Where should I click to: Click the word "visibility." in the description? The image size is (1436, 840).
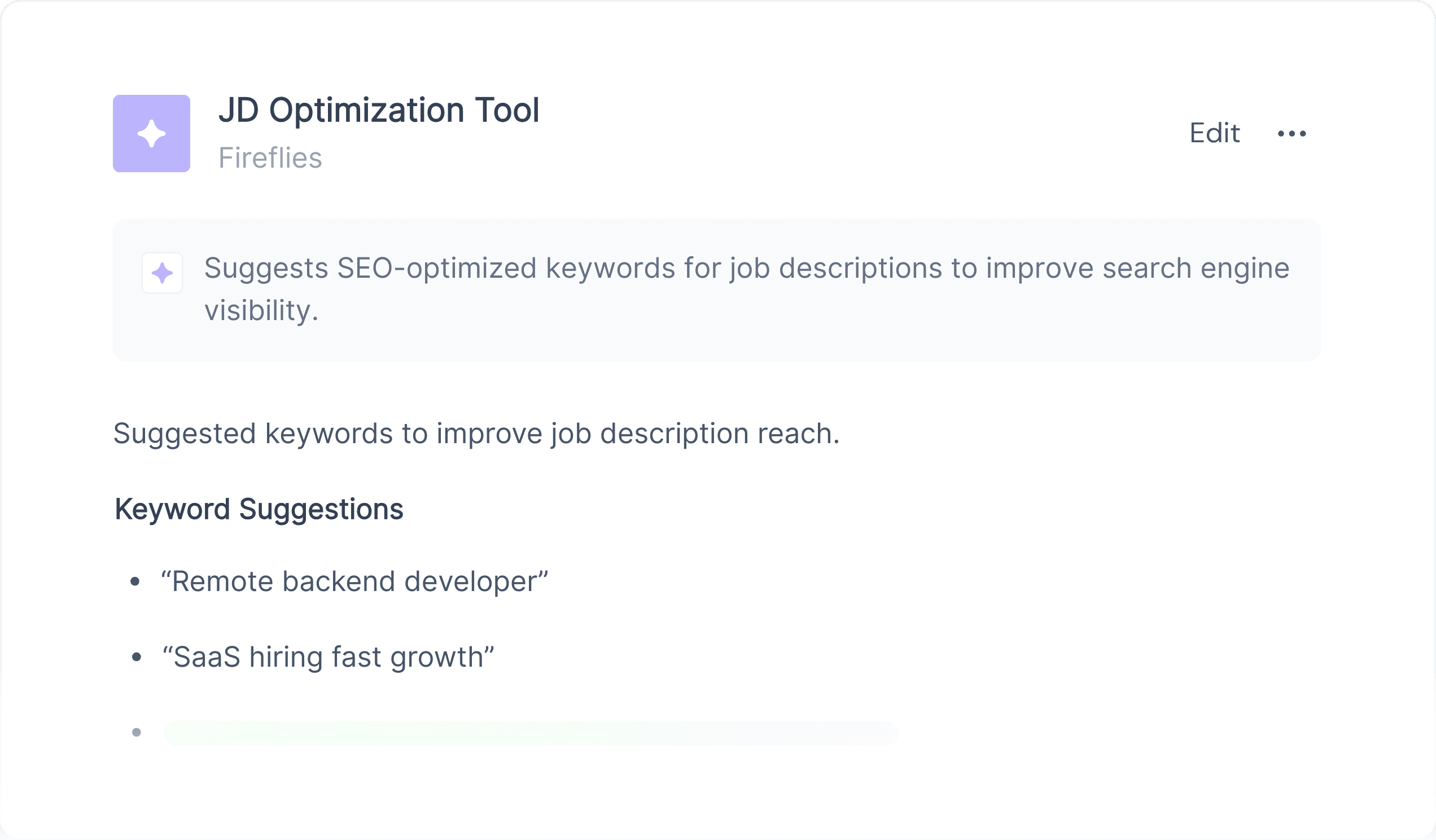[261, 311]
